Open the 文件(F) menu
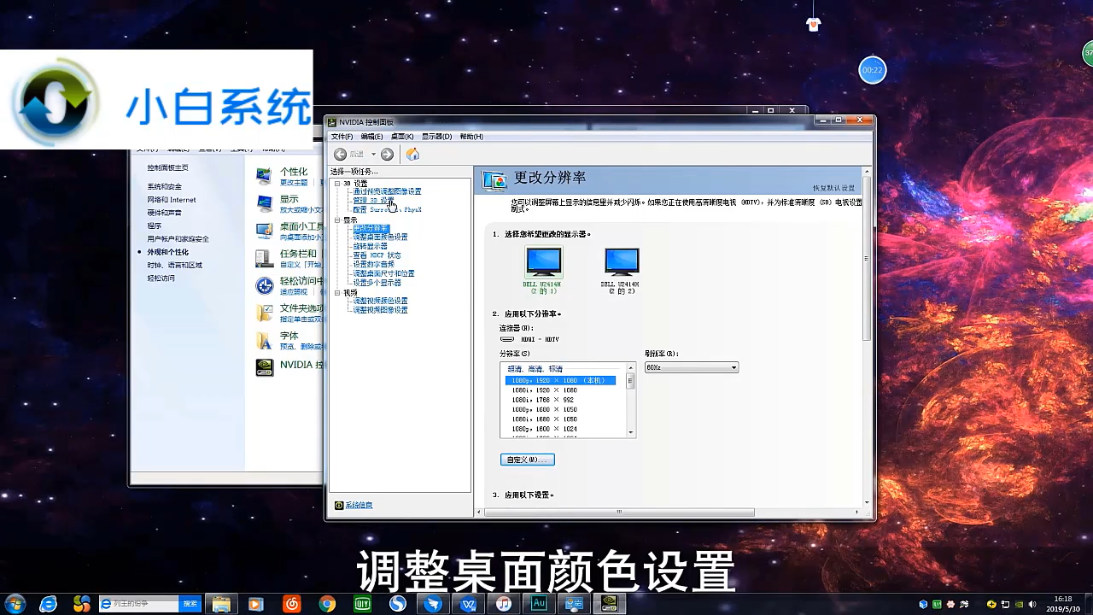Image resolution: width=1093 pixels, height=615 pixels. [x=342, y=137]
